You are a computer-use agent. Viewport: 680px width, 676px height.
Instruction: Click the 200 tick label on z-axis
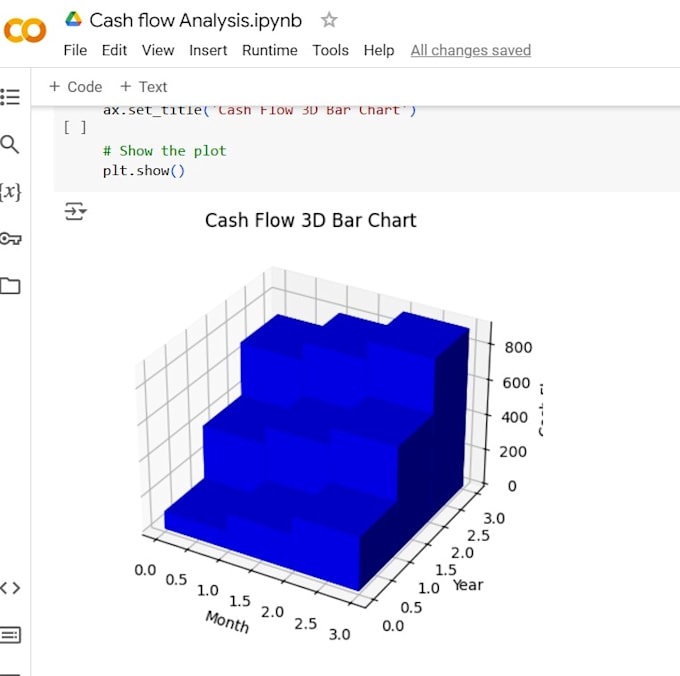[x=513, y=452]
